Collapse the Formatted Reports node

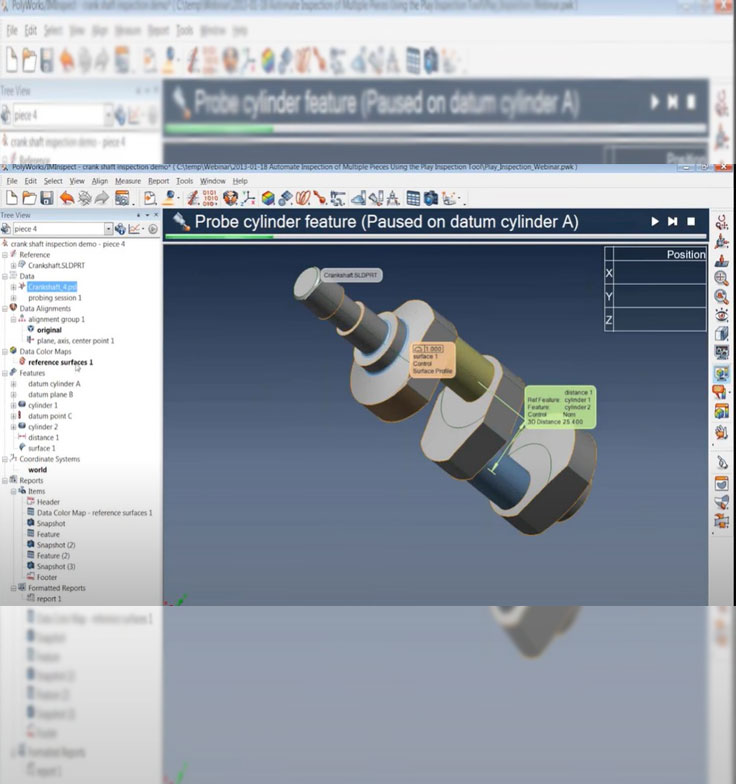coord(14,588)
